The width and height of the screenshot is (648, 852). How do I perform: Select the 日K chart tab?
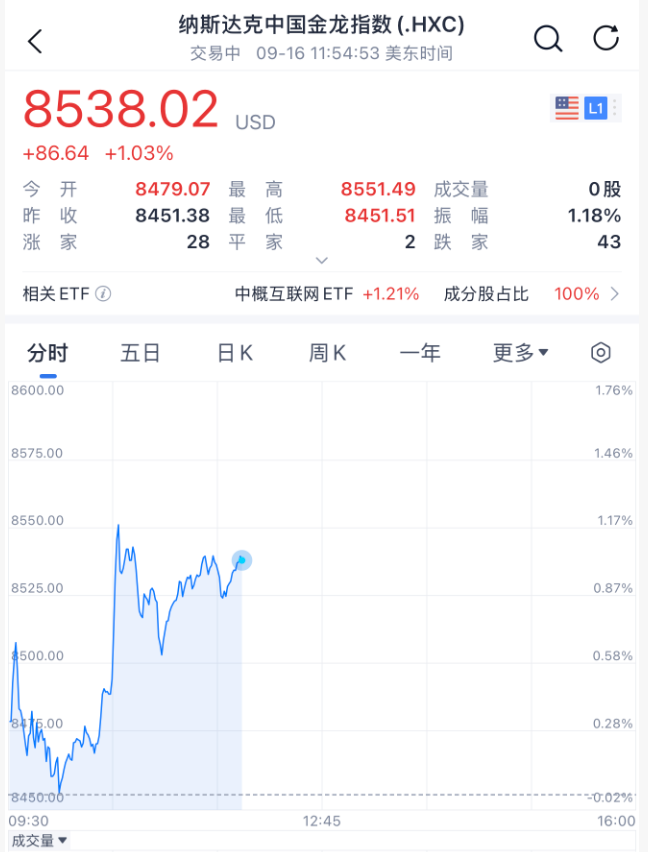pyautogui.click(x=235, y=353)
